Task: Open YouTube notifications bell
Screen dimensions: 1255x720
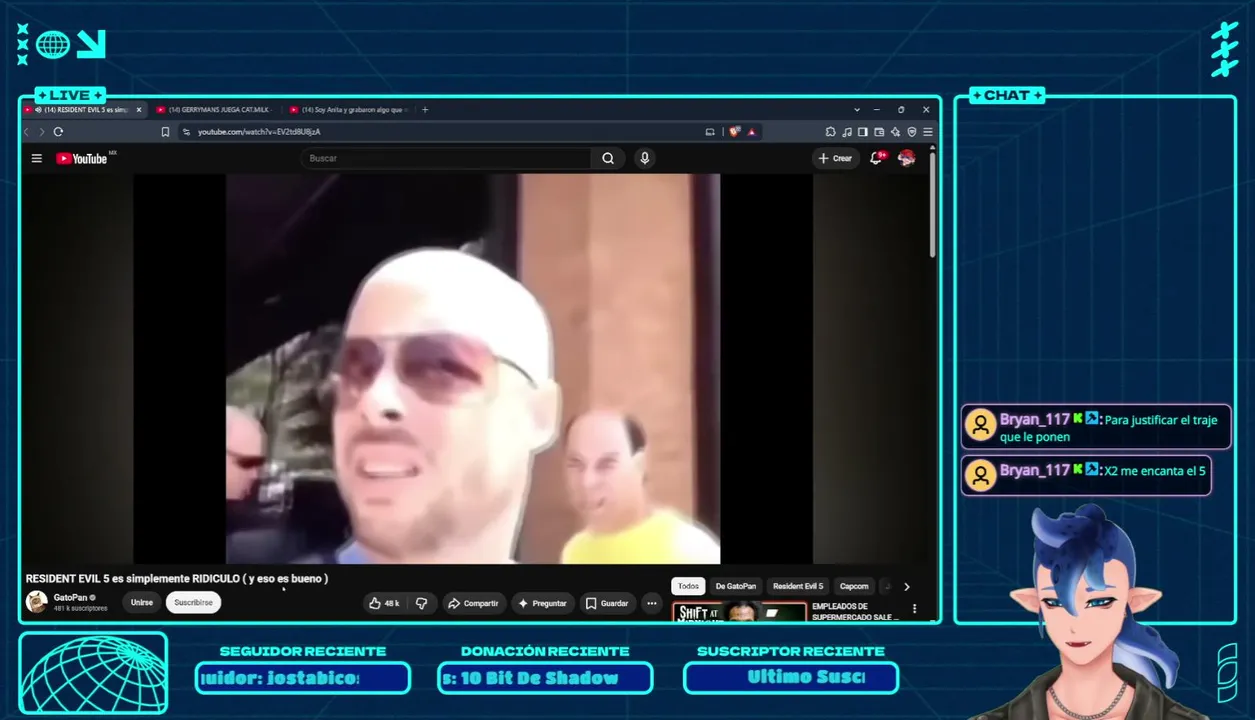Action: point(877,158)
